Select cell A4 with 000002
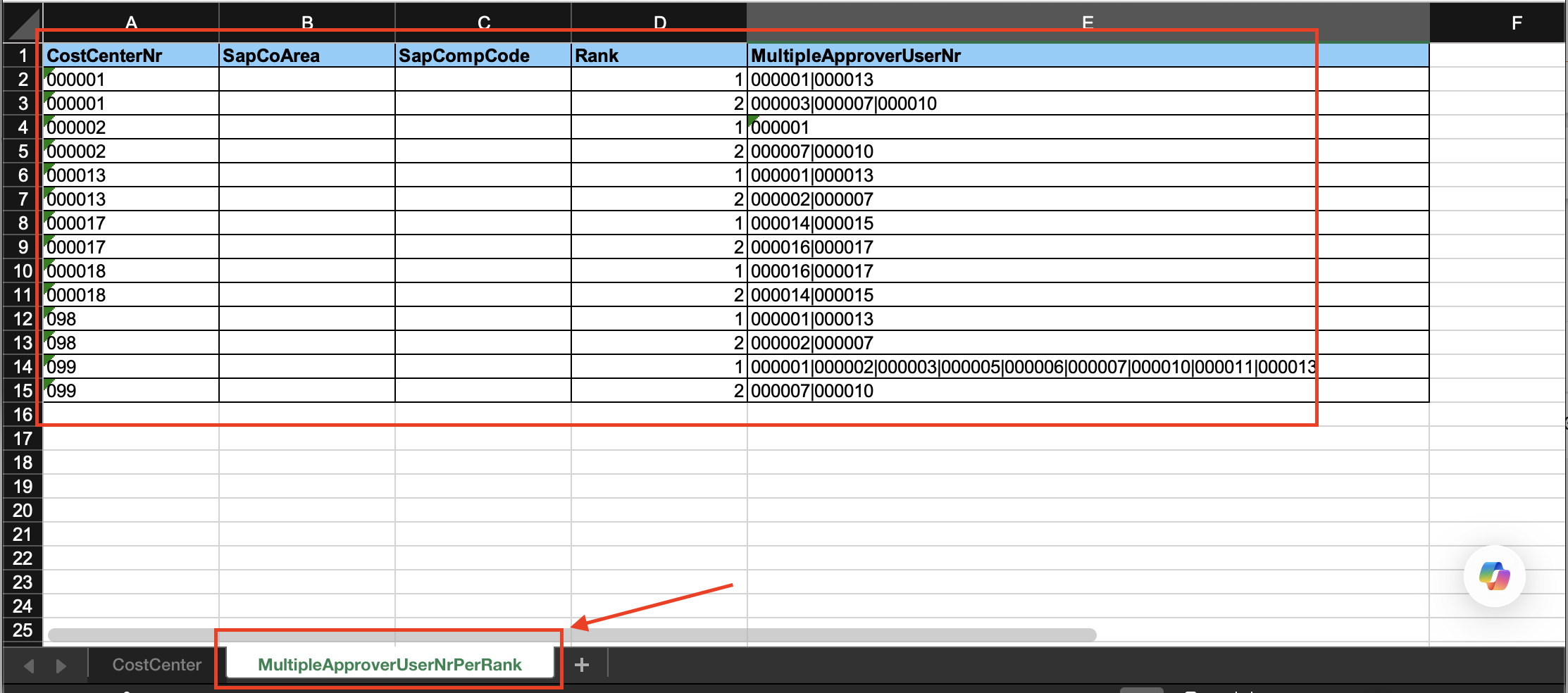1568x693 pixels. click(131, 127)
